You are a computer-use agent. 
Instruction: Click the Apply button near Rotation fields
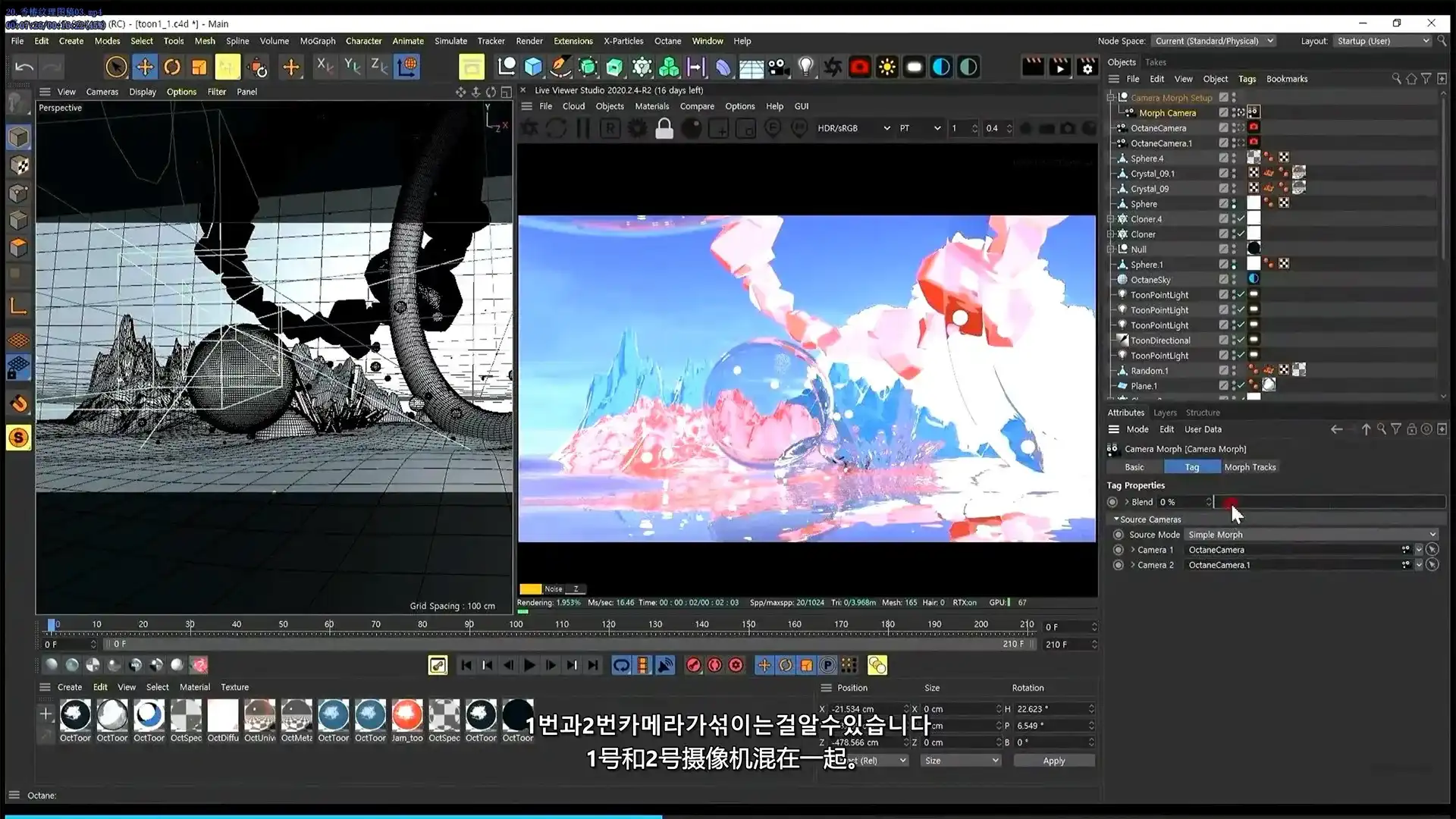pos(1054,760)
